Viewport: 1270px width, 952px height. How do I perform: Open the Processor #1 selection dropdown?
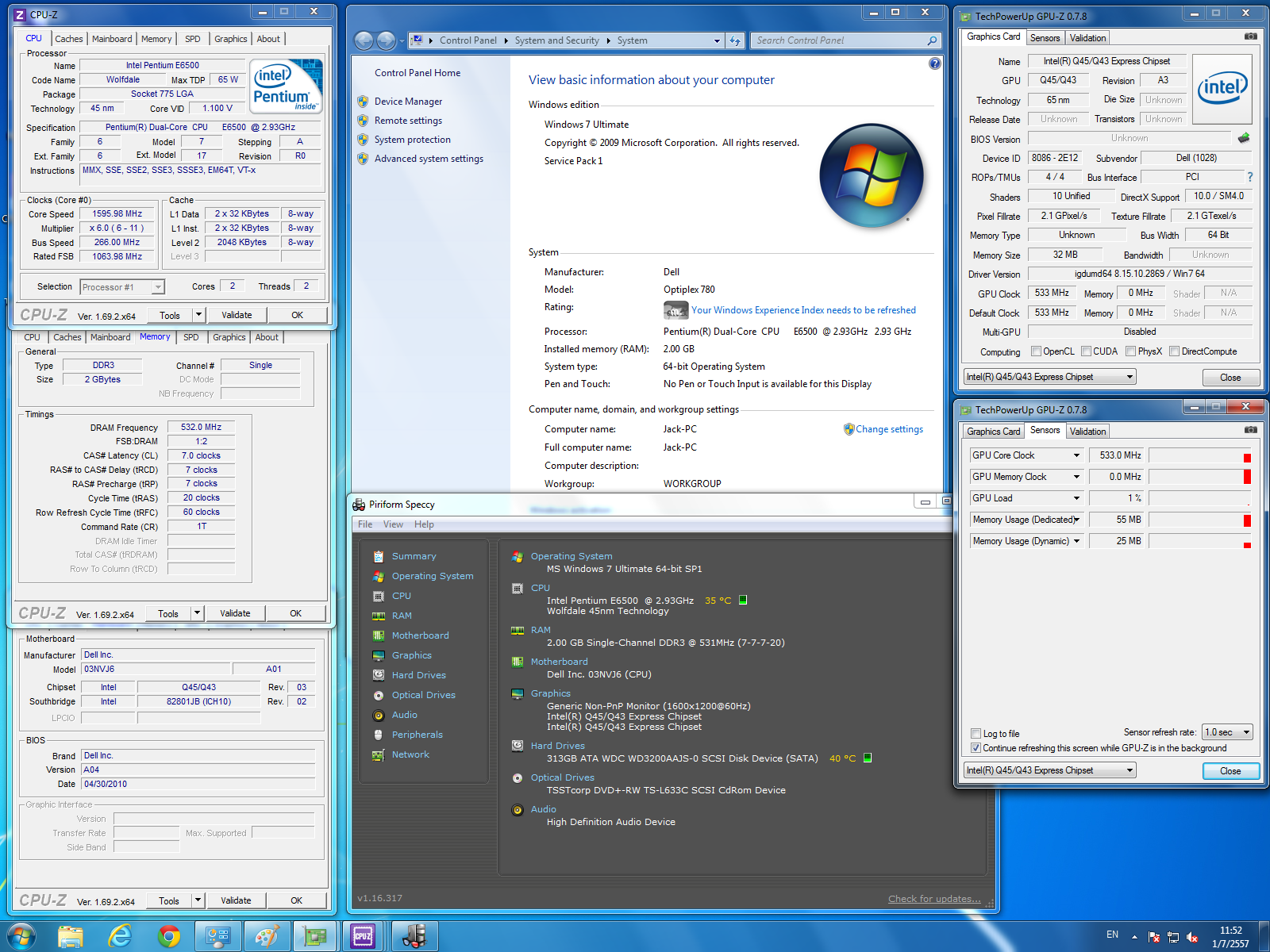(x=121, y=287)
